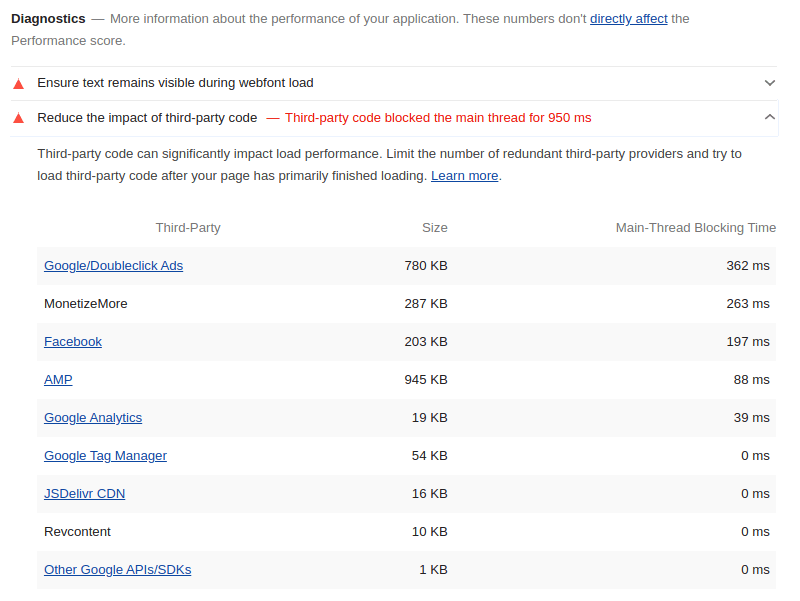800x601 pixels.
Task: Click the Google Analytics link
Action: pos(93,418)
